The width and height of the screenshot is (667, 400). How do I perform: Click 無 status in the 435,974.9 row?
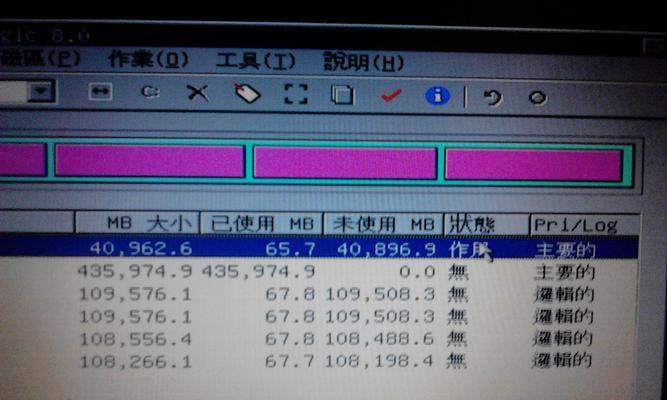[458, 272]
